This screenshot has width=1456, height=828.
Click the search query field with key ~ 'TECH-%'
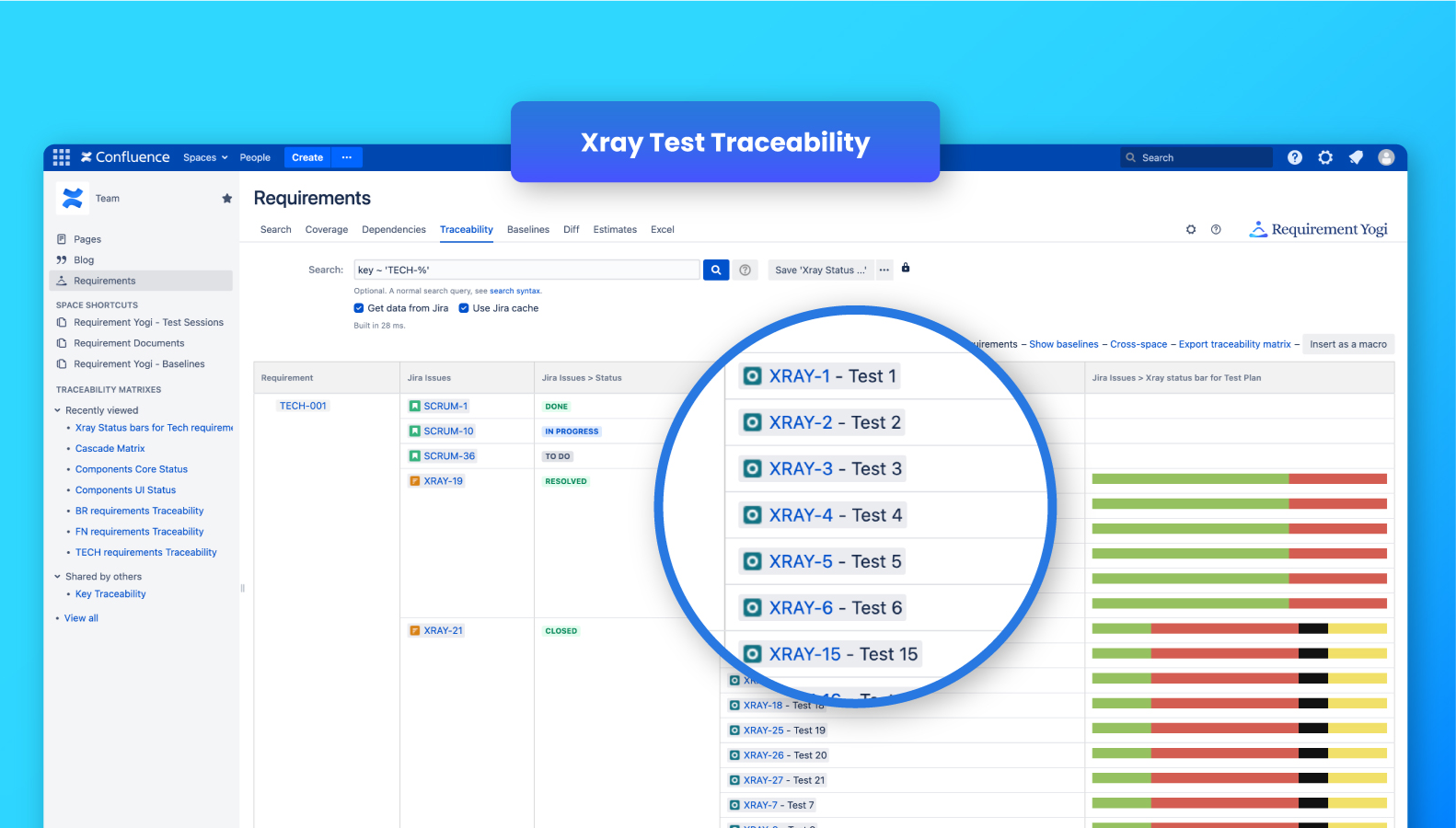tap(526, 270)
